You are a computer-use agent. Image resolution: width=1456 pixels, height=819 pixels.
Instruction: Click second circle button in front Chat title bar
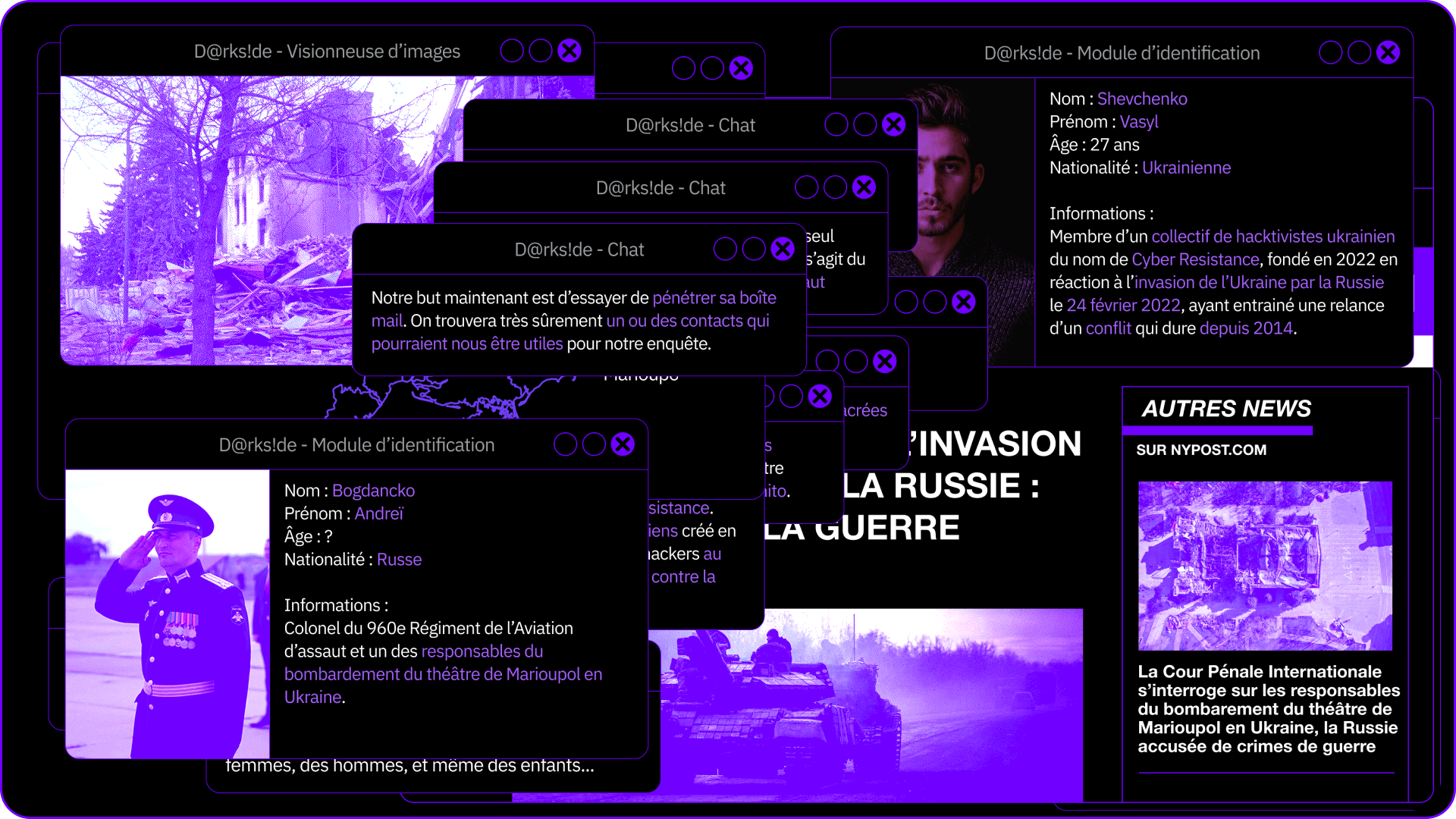tap(754, 249)
